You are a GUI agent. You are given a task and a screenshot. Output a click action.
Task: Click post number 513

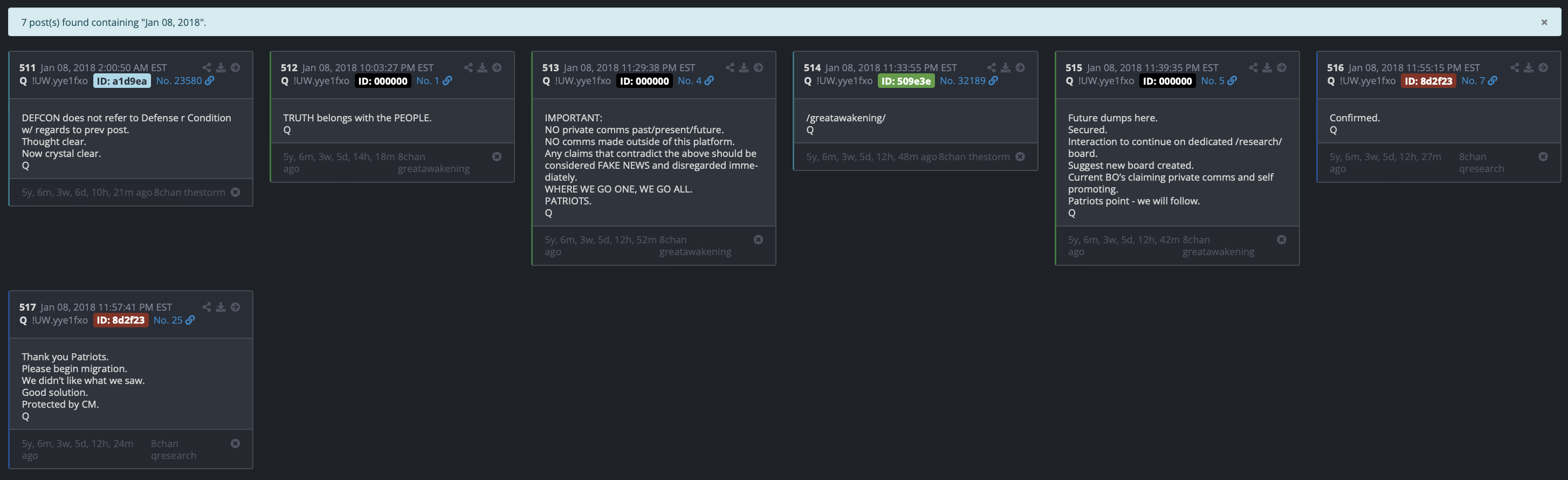(551, 67)
